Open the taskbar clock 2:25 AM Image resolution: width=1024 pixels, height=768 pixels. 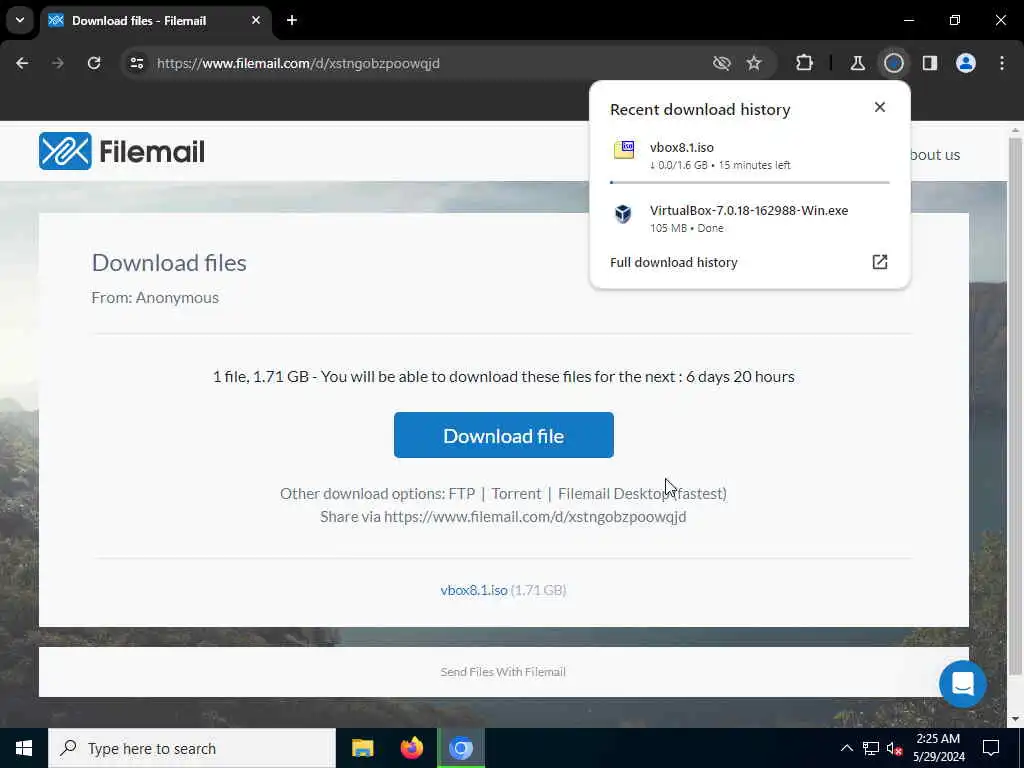click(x=938, y=748)
